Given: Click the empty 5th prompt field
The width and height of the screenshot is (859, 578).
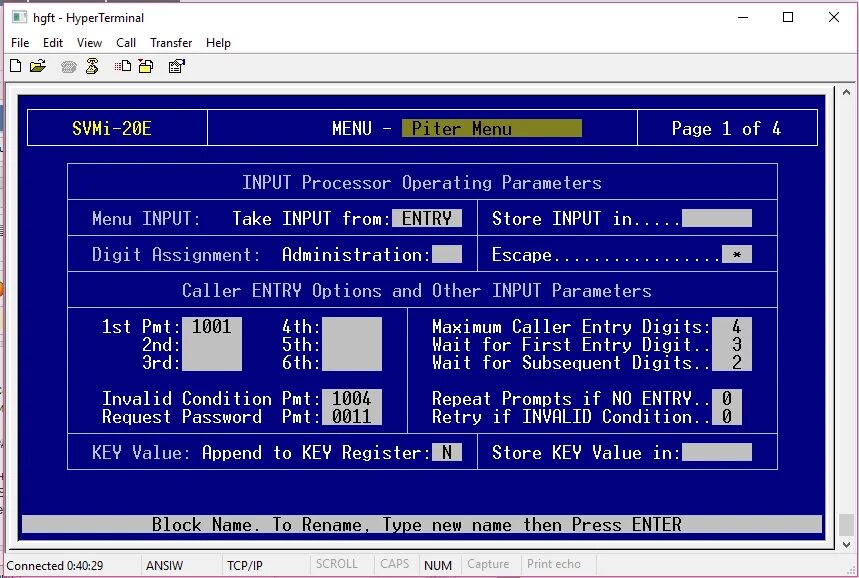Looking at the screenshot, I should tap(352, 345).
